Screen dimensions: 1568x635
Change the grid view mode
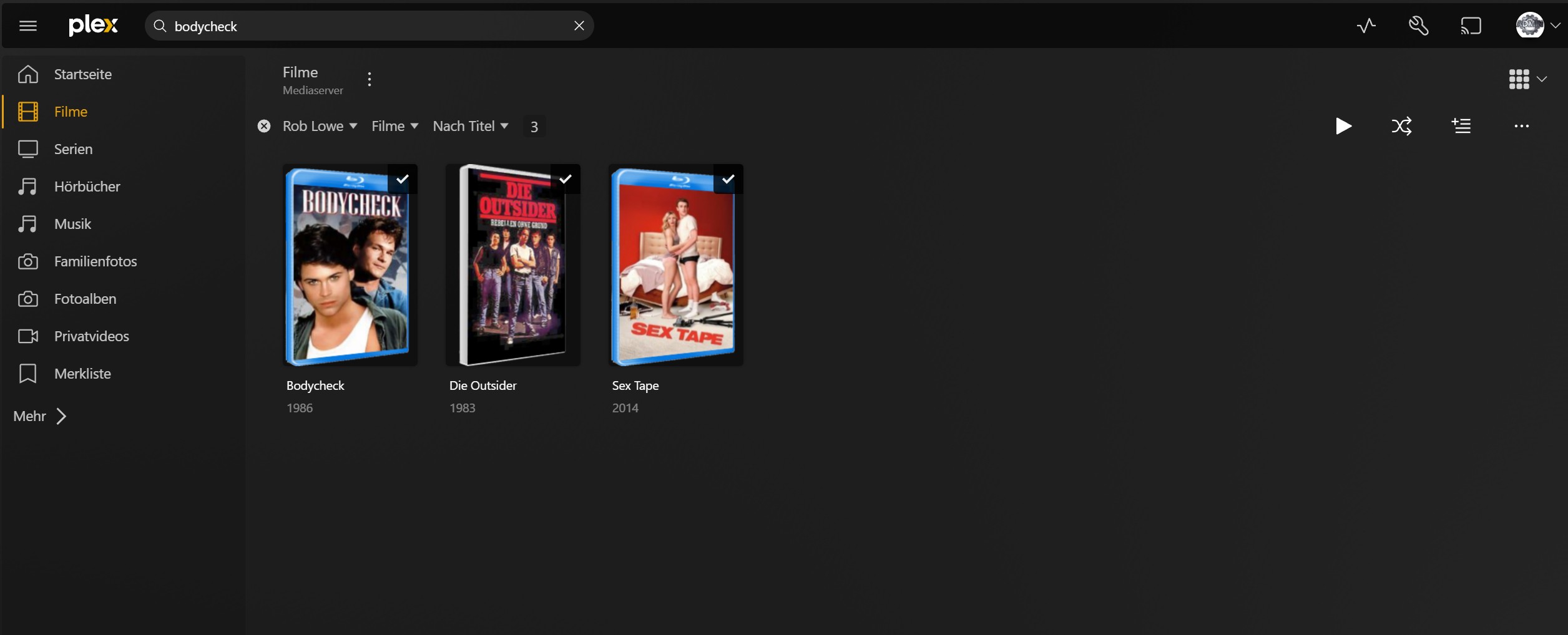1527,79
